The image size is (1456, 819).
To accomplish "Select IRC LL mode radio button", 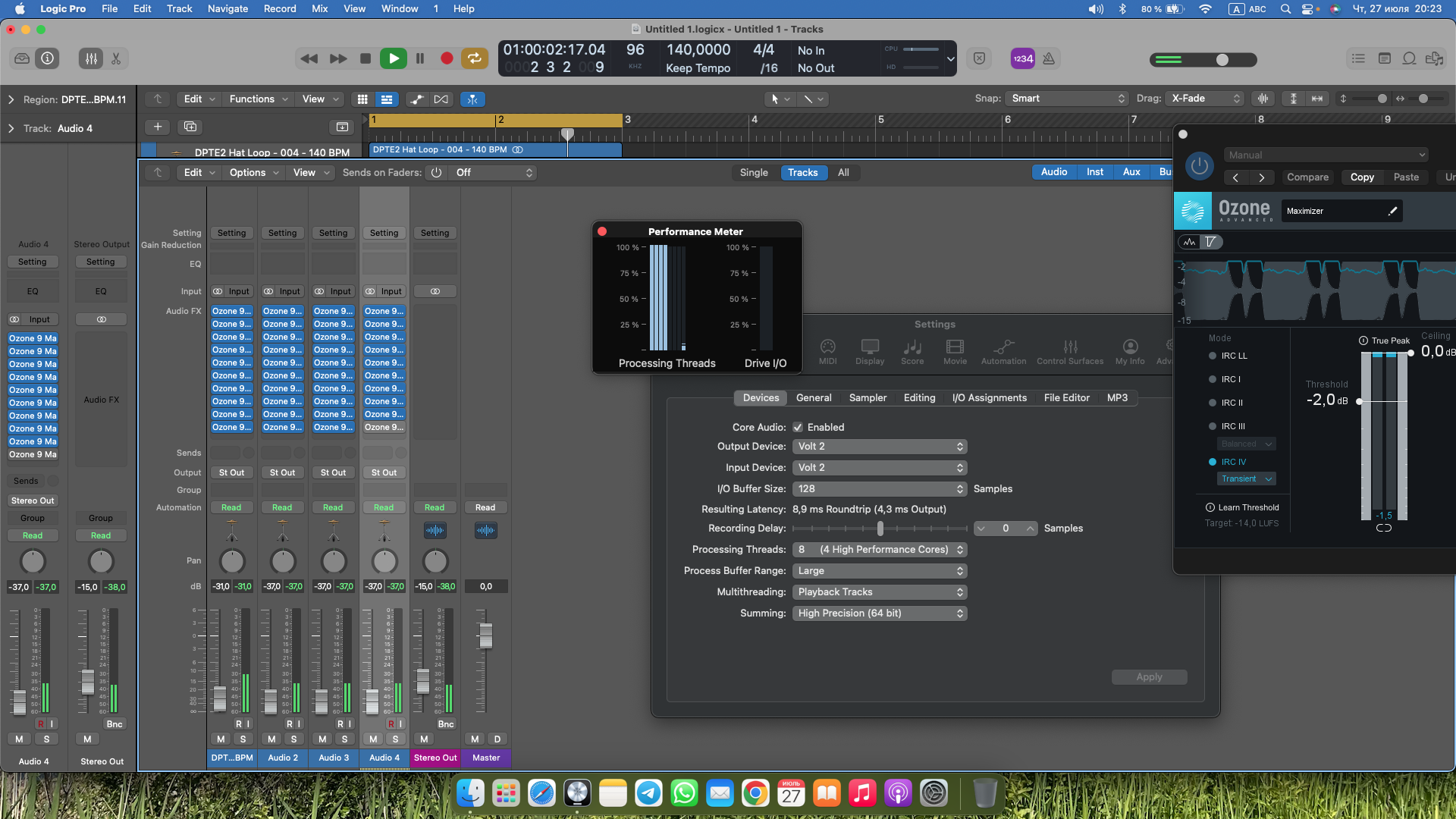I will [1213, 356].
